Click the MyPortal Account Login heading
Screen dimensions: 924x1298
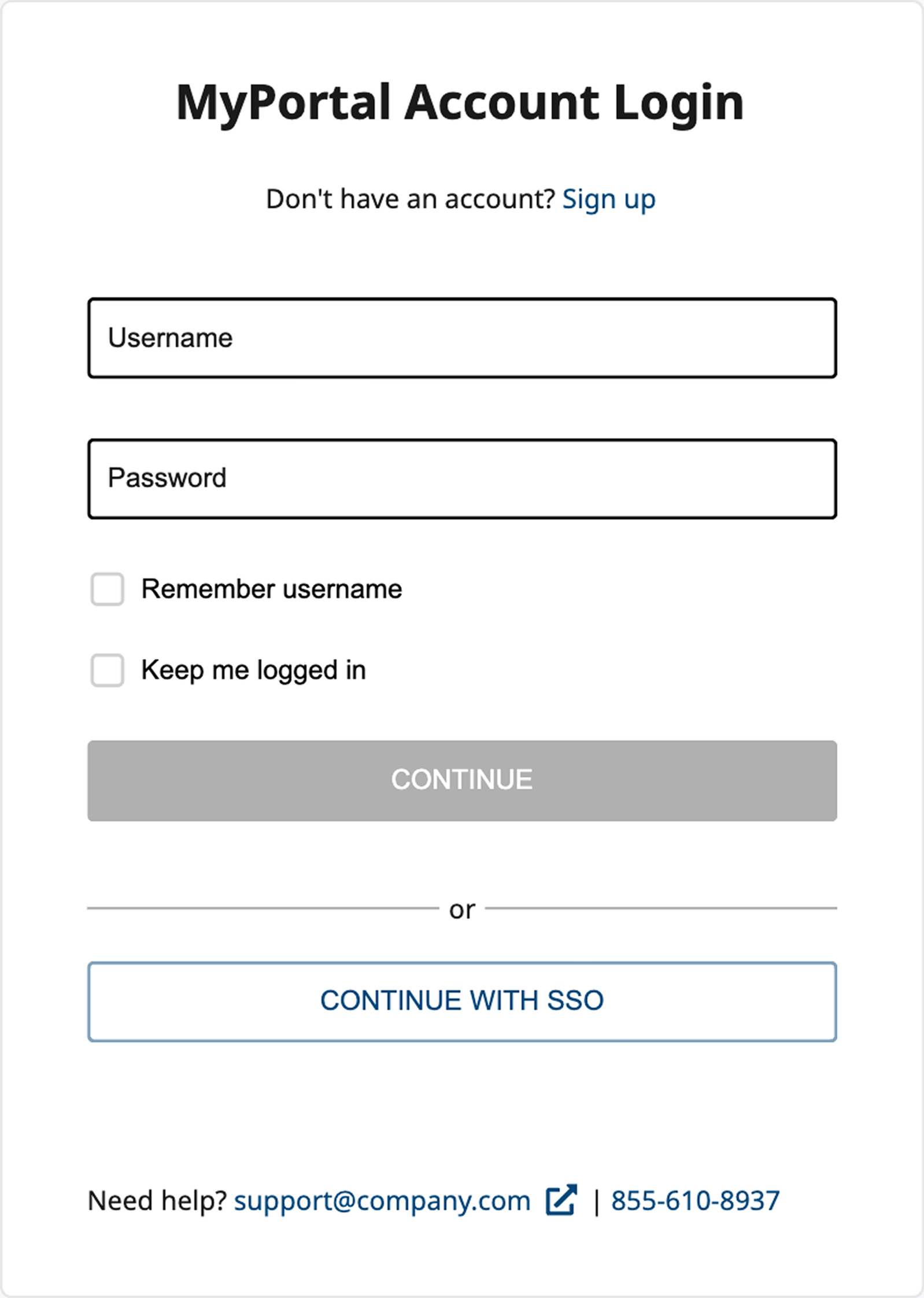460,103
